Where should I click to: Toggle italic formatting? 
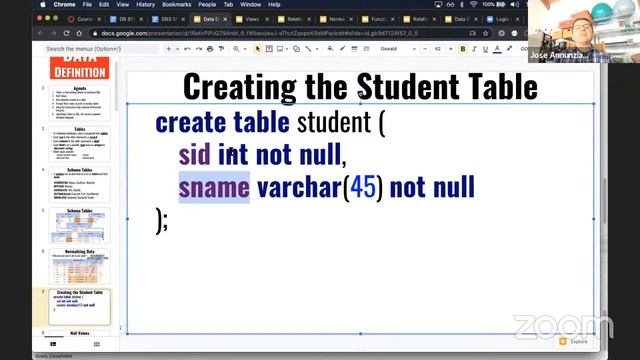474,49
